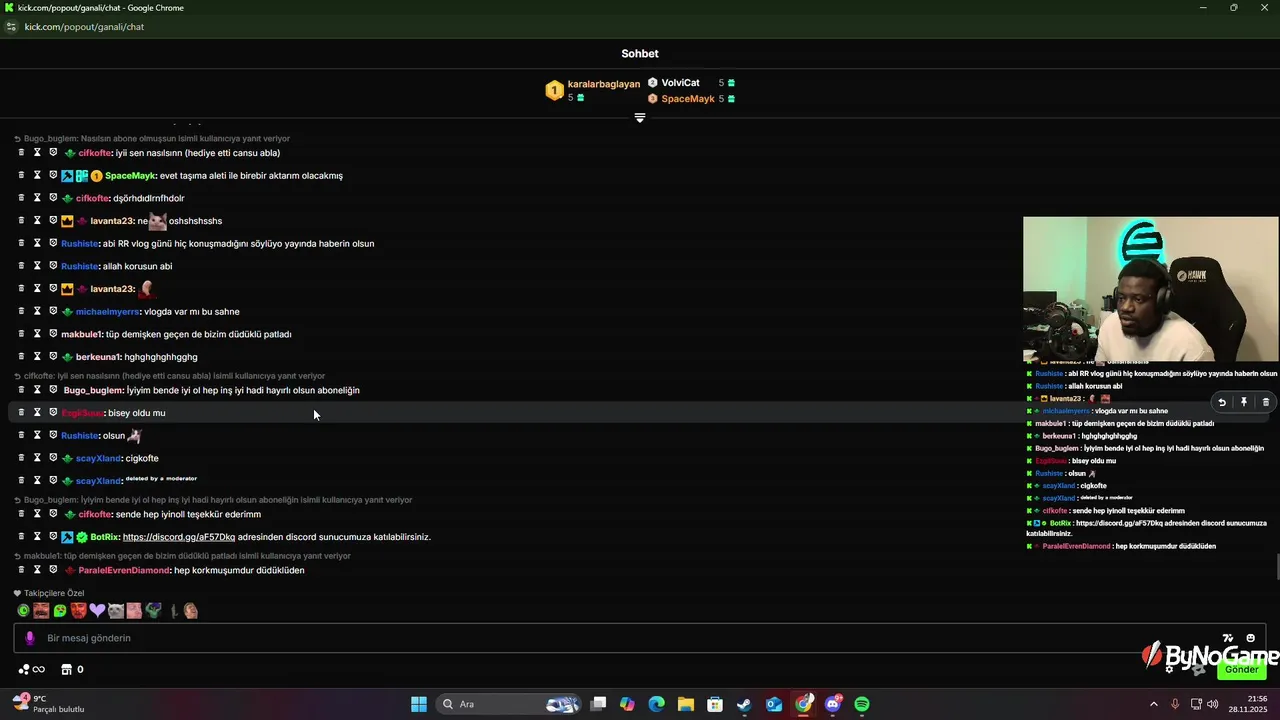
Task: Open site info icon in the address bar
Action: (12, 27)
